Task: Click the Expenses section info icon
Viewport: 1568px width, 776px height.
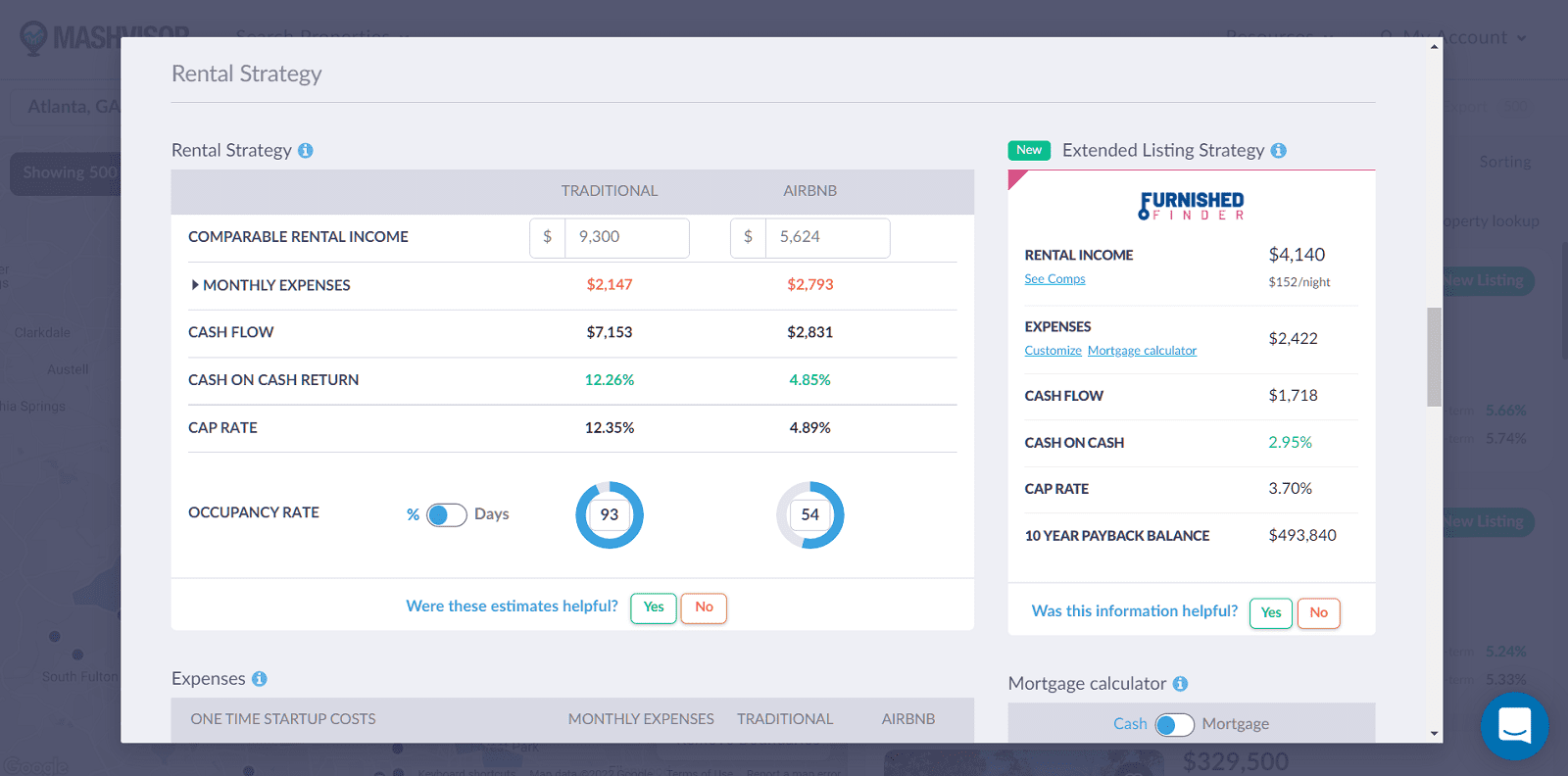Action: point(260,679)
